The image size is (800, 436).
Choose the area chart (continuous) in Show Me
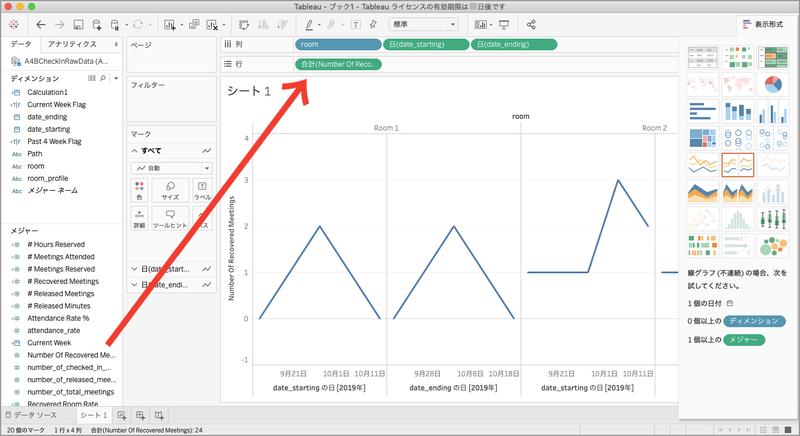pyautogui.click(x=703, y=192)
